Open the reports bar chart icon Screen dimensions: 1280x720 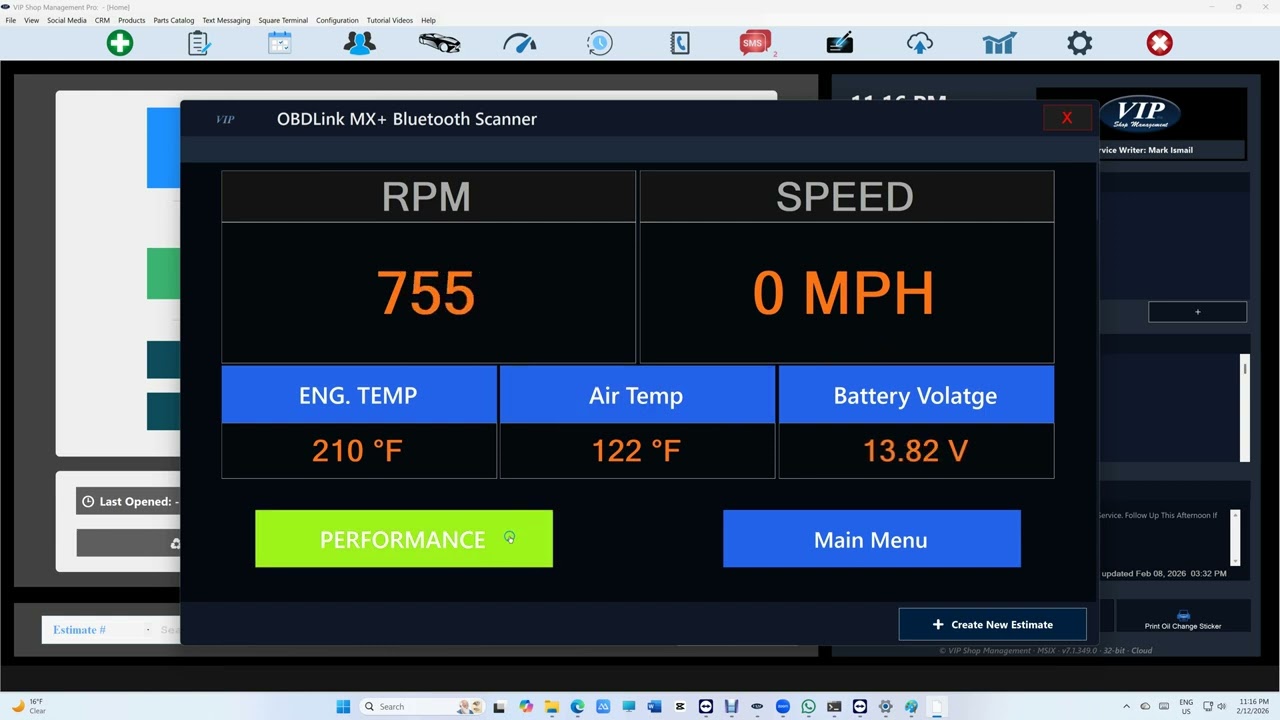[1000, 43]
